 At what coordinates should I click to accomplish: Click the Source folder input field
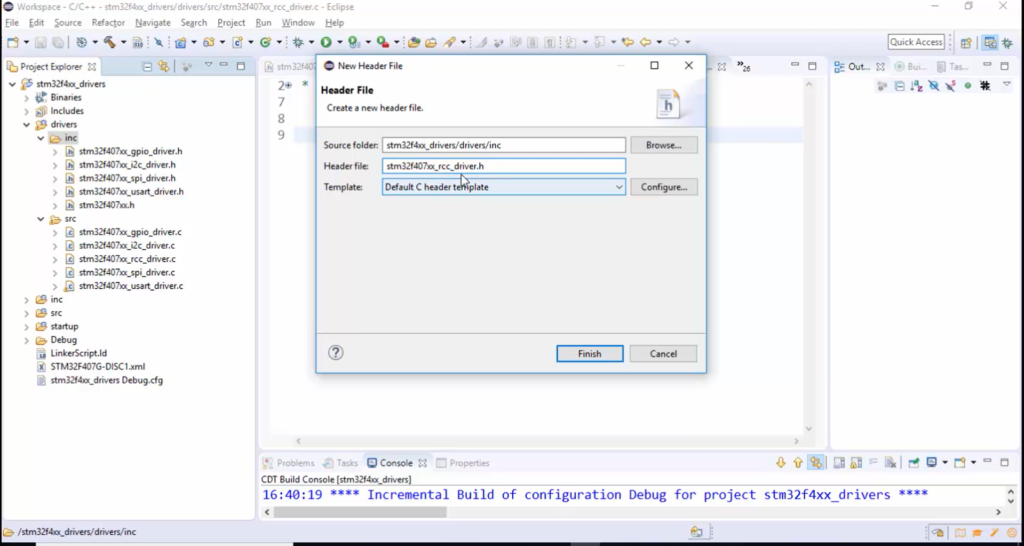pyautogui.click(x=504, y=145)
